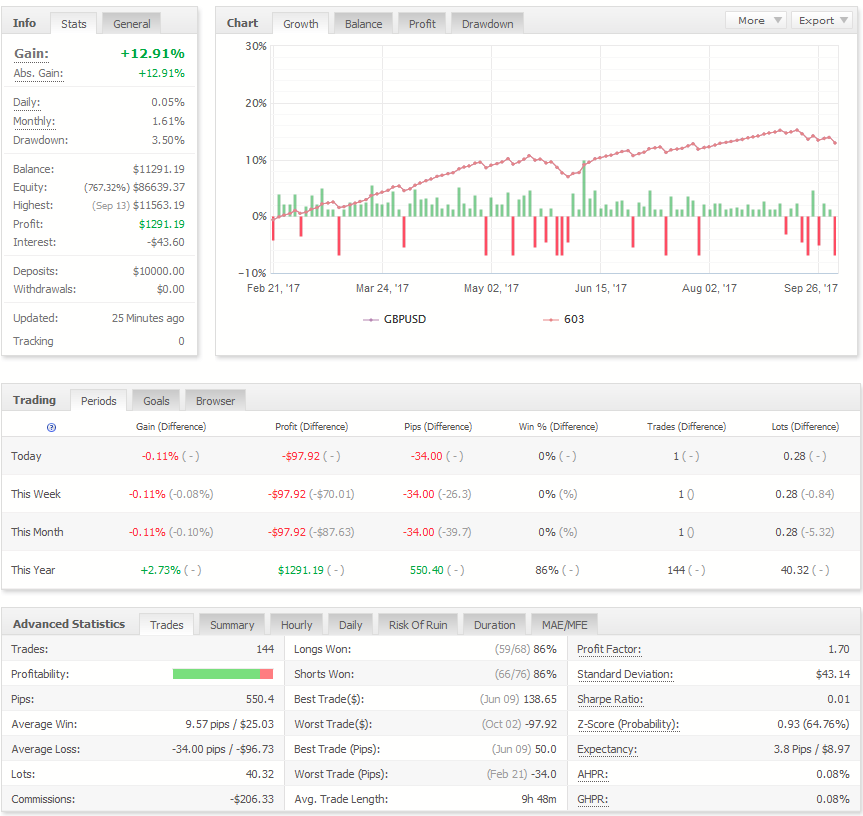Toggle 603 series in chart legend
The image size is (863, 816).
pyautogui.click(x=564, y=320)
